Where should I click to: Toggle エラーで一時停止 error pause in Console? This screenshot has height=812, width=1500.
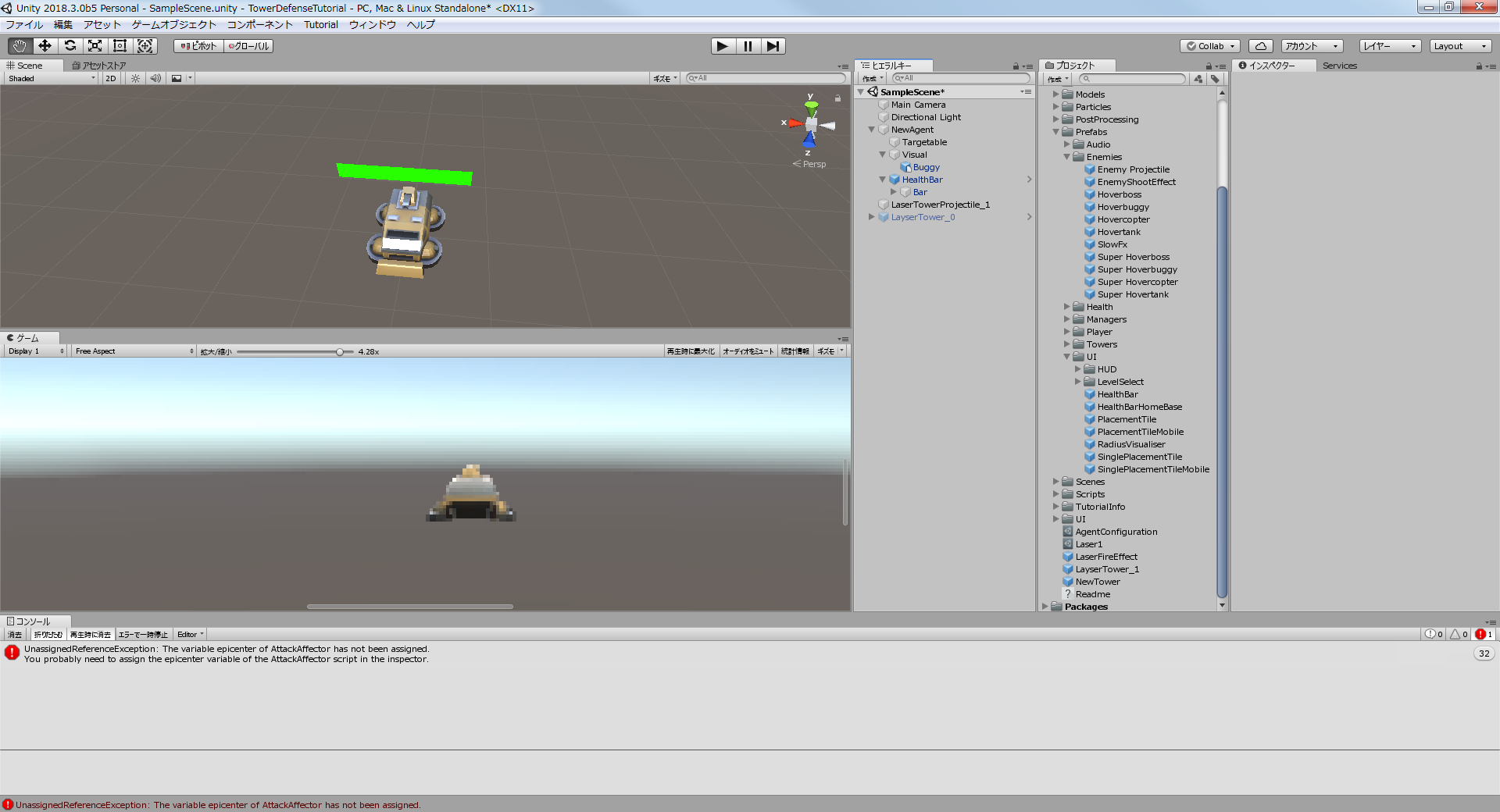pyautogui.click(x=143, y=635)
